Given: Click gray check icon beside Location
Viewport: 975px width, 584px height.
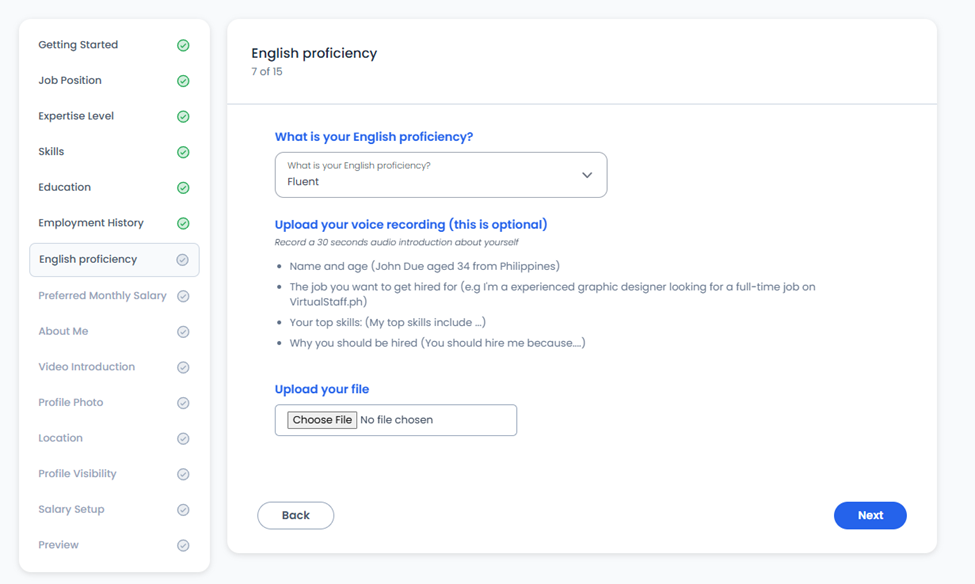Looking at the screenshot, I should coord(183,438).
